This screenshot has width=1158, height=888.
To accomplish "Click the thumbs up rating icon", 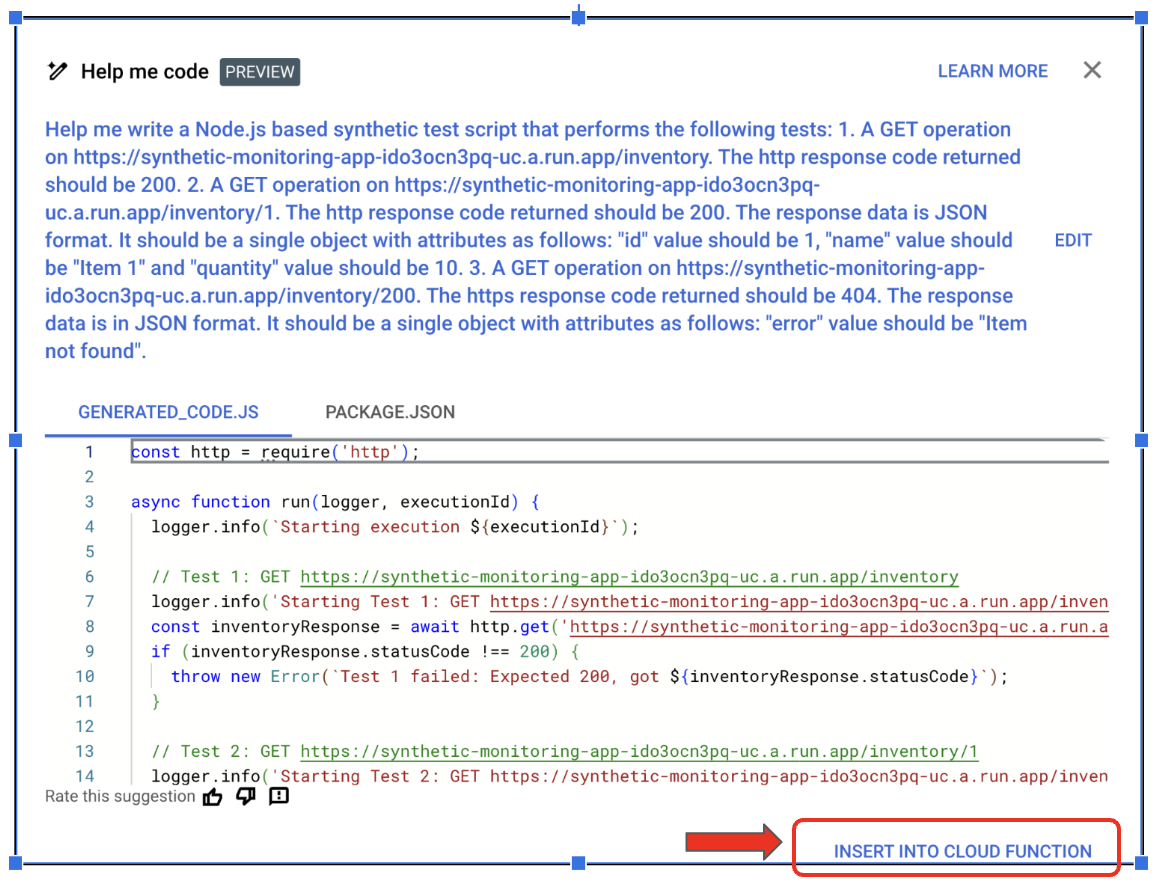I will 213,797.
